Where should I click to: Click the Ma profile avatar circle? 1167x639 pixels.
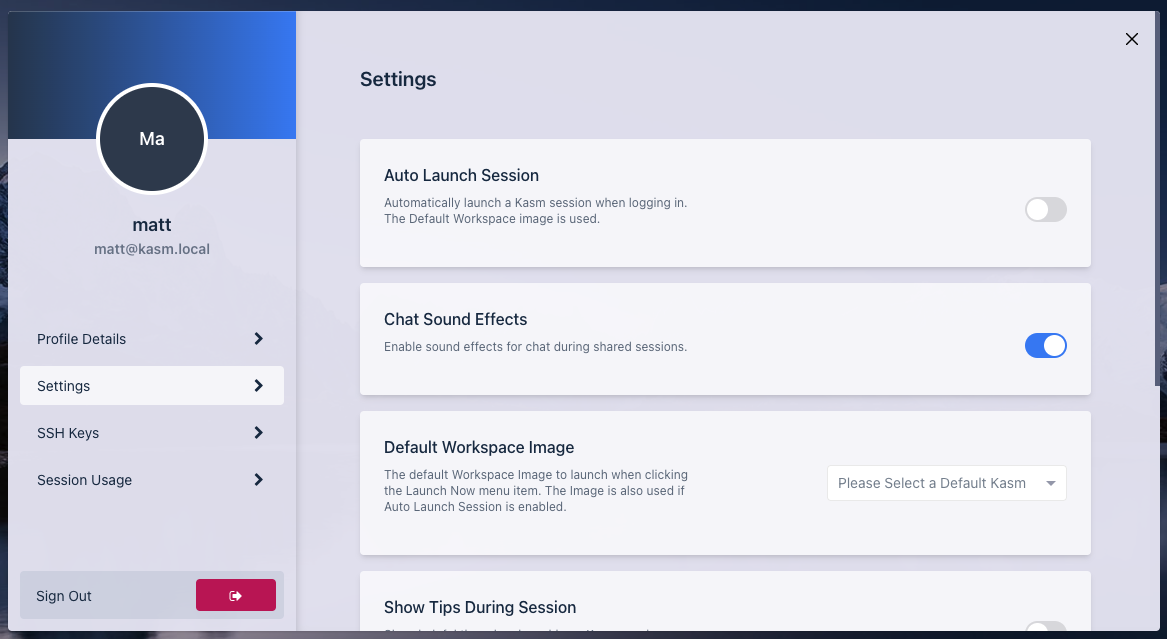[x=152, y=139]
